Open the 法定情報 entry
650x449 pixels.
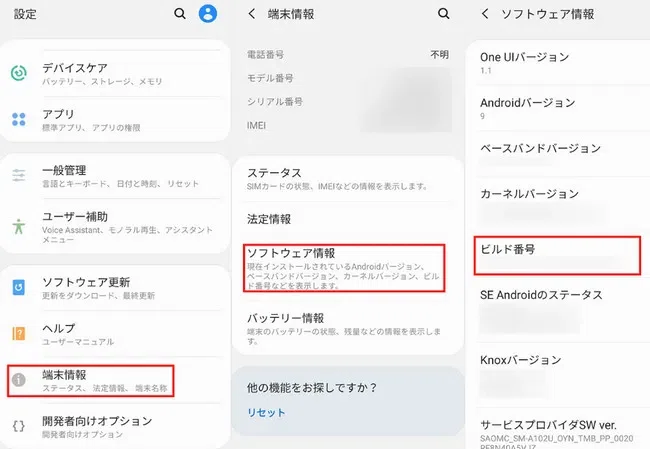[x=347, y=219]
